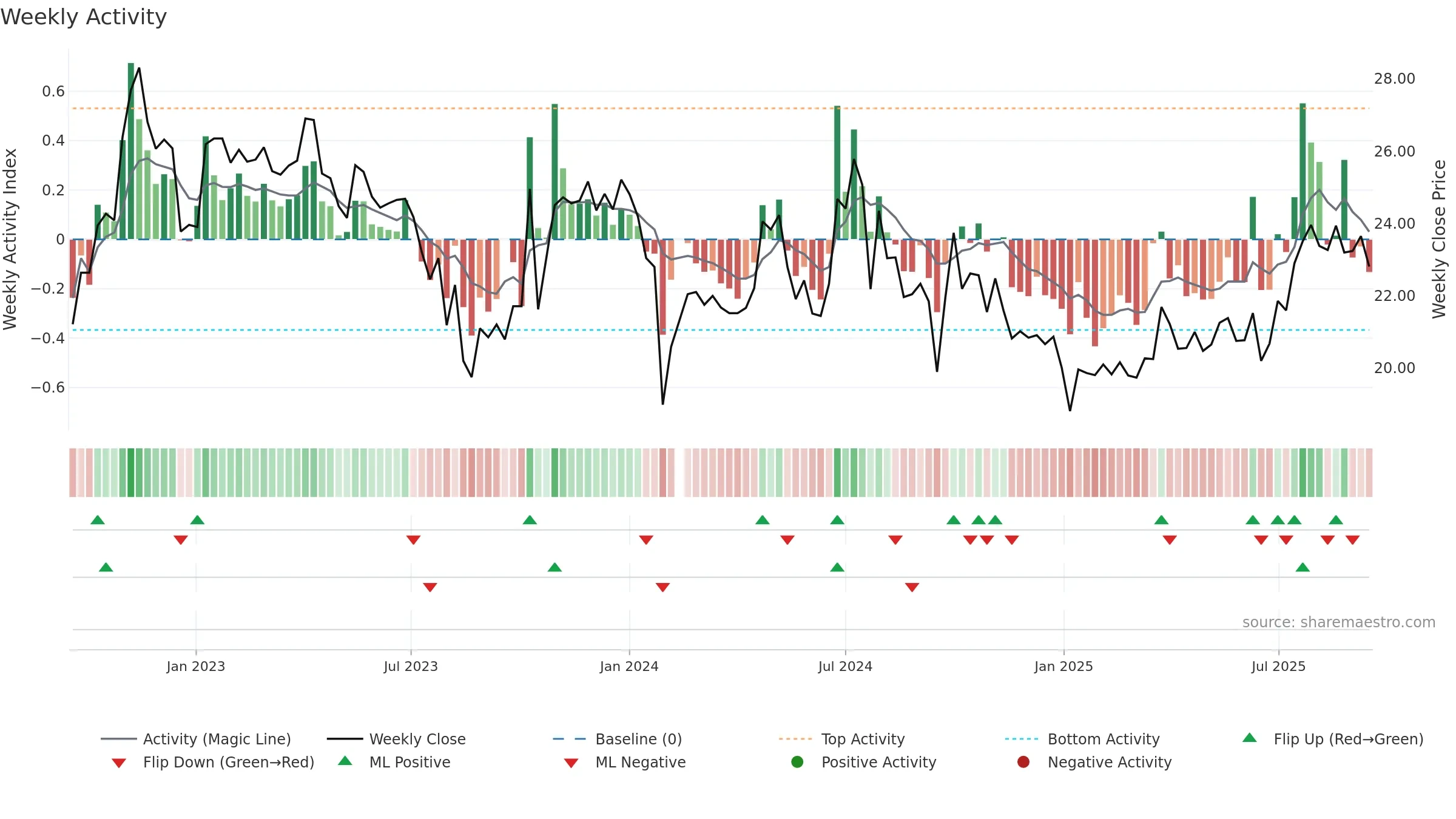1456x819 pixels.
Task: Click the Jul 2025 axis label
Action: [1278, 666]
